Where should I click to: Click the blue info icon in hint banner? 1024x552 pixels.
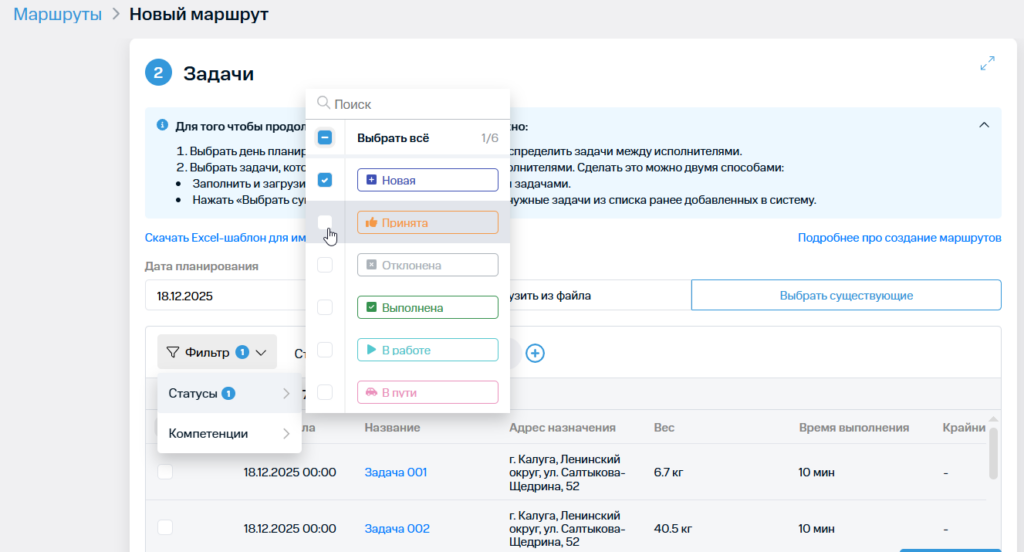162,126
